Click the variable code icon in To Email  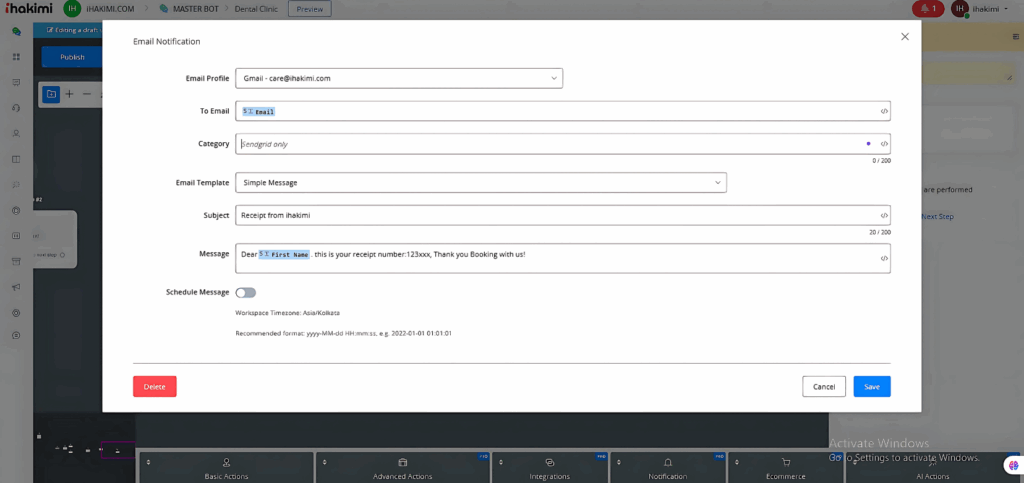click(x=884, y=111)
